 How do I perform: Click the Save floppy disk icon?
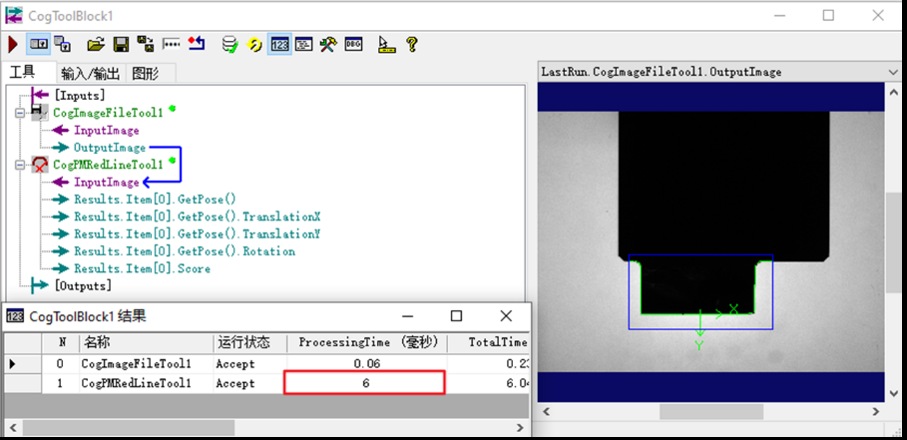(x=121, y=45)
